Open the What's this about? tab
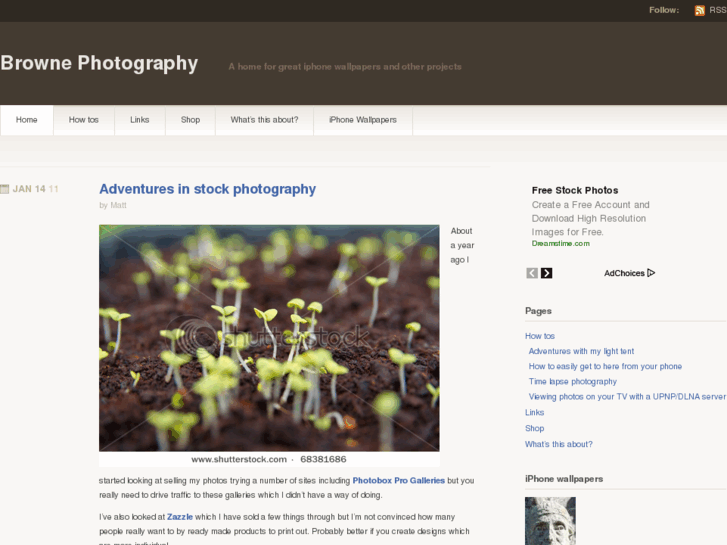The width and height of the screenshot is (727, 545). pos(264,120)
